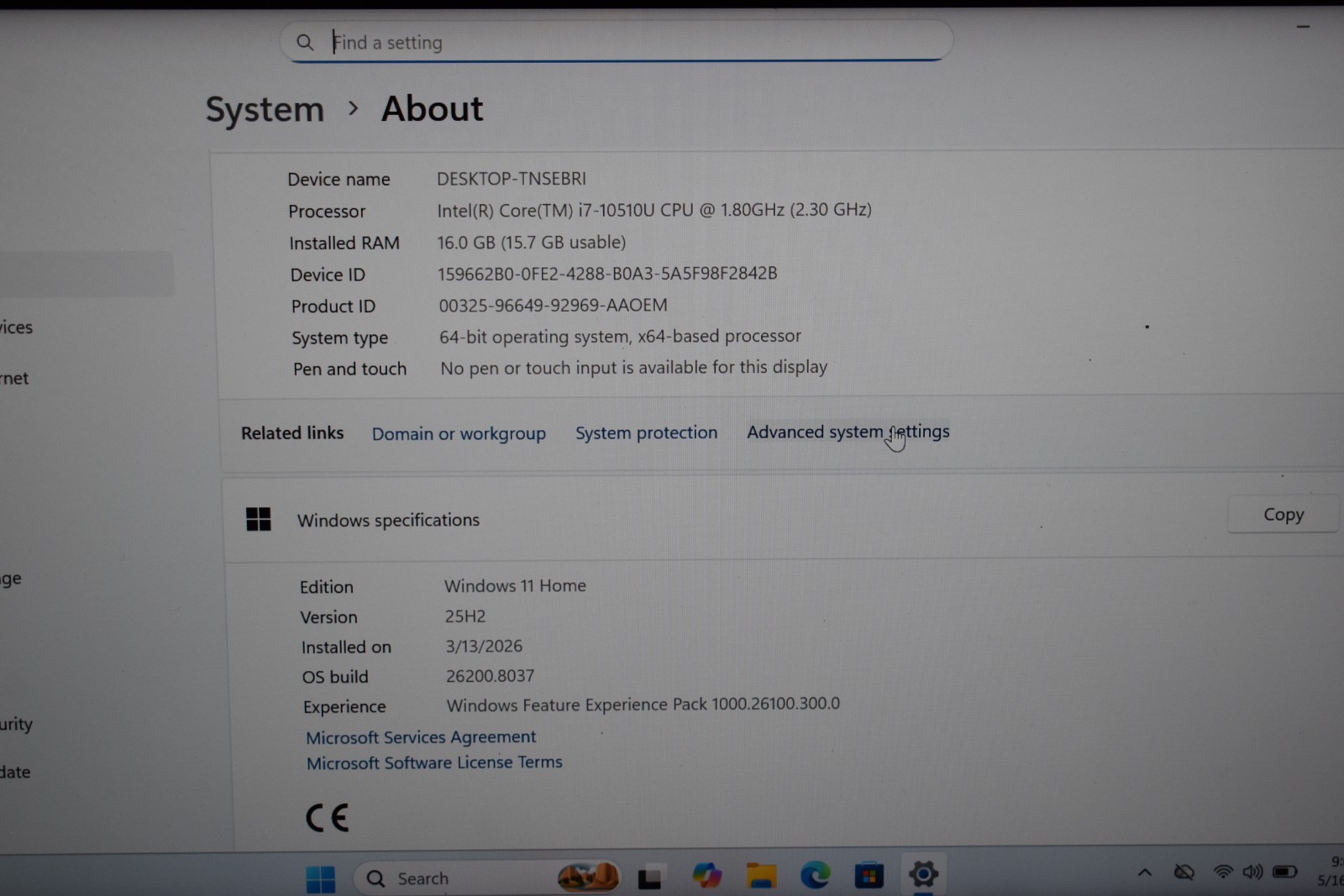
Task: Show hidden tray icons chevron
Action: click(x=1144, y=872)
